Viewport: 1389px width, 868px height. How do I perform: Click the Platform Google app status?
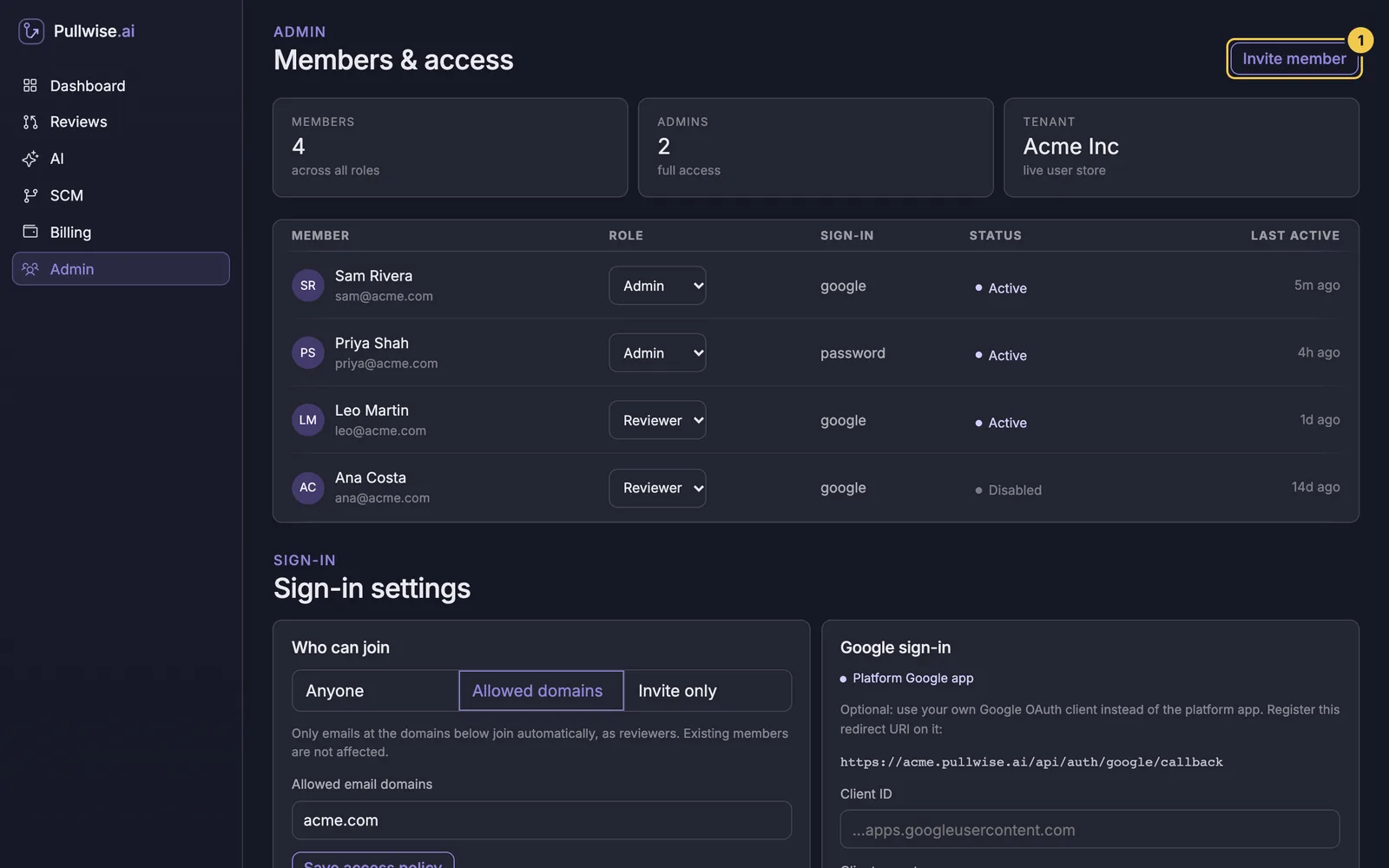[907, 678]
